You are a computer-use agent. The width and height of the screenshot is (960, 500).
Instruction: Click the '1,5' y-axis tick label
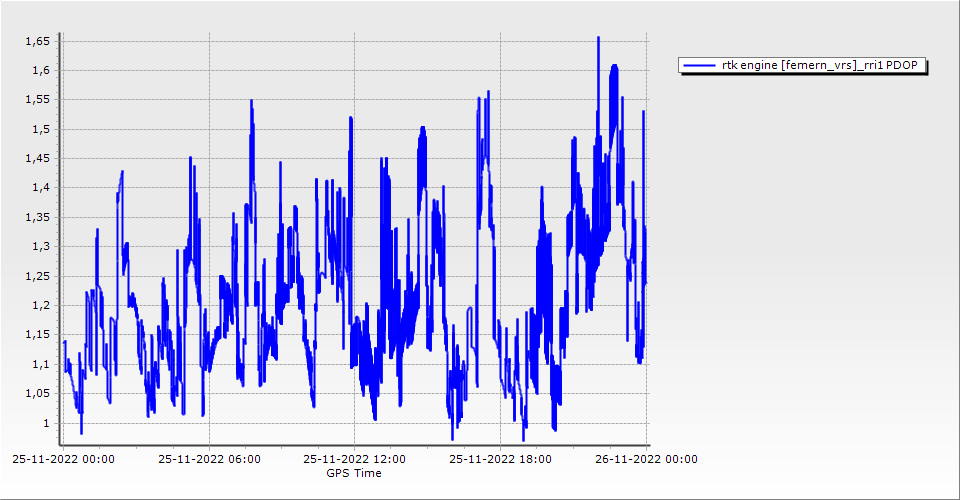tap(40, 129)
